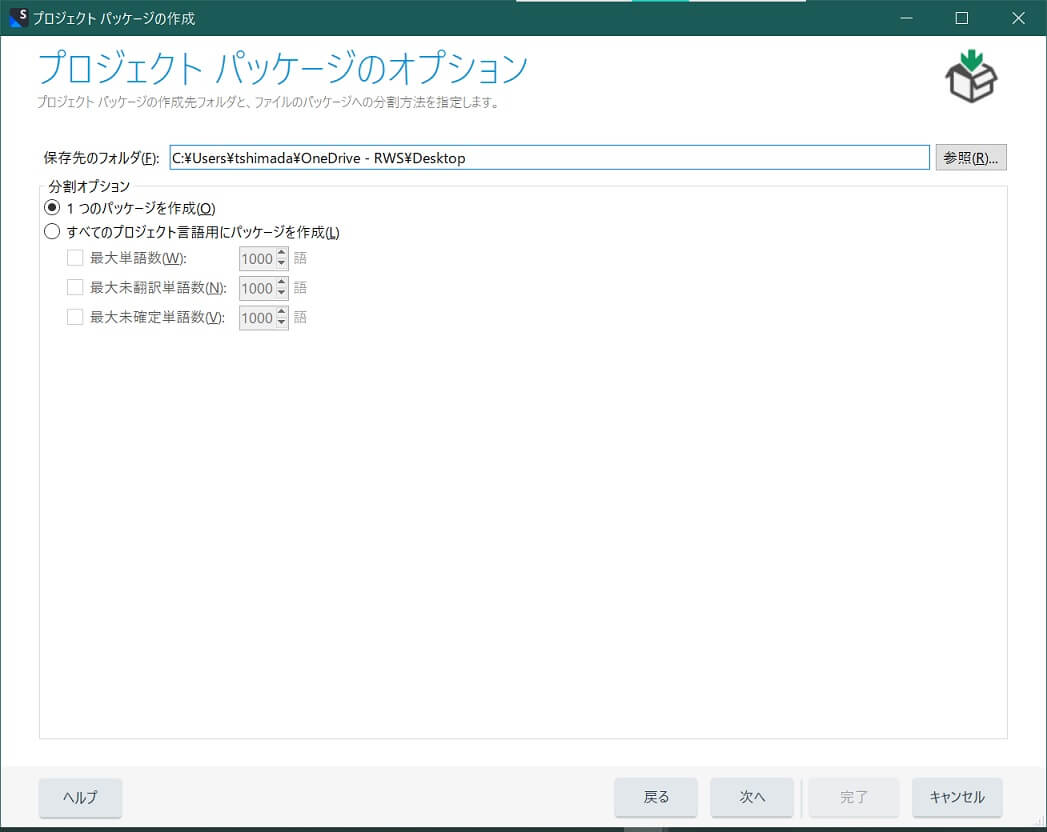The width and height of the screenshot is (1047, 832).
Task: Cancel the wizard with キャンセル button
Action: pyautogui.click(x=957, y=797)
